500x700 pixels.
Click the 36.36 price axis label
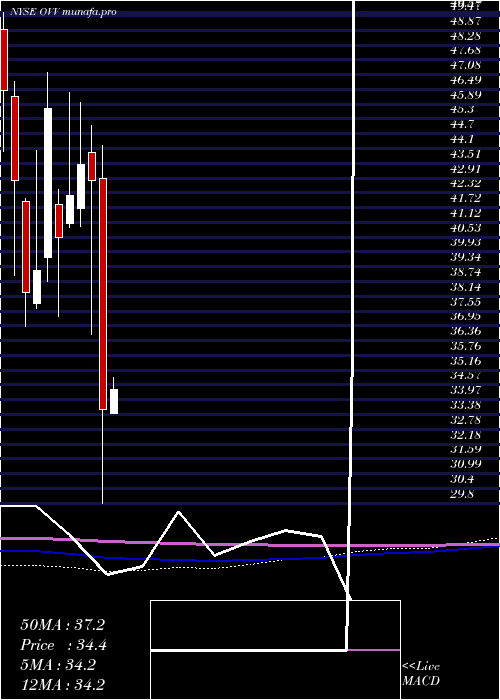pos(466,331)
